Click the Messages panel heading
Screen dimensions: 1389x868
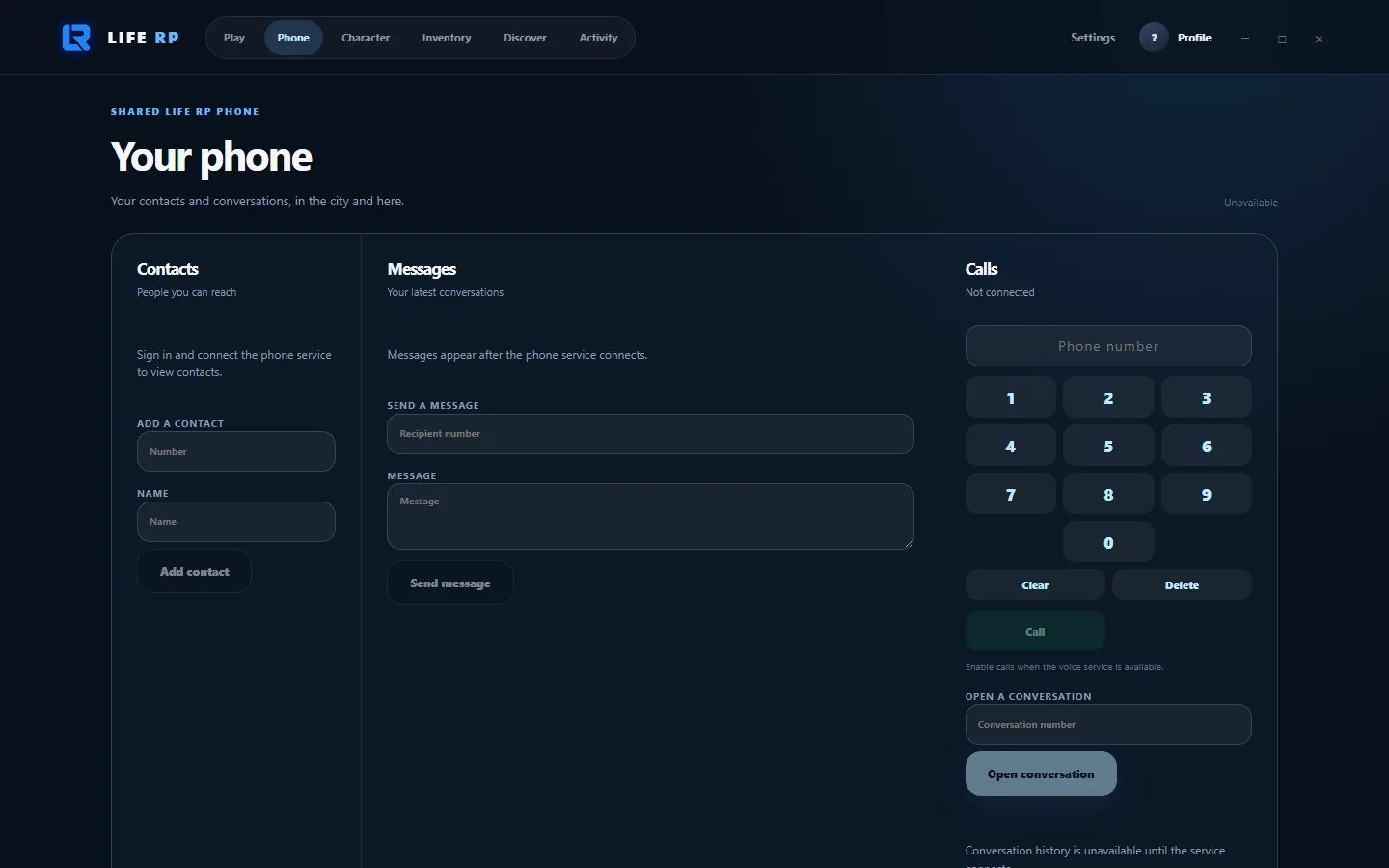click(x=422, y=269)
